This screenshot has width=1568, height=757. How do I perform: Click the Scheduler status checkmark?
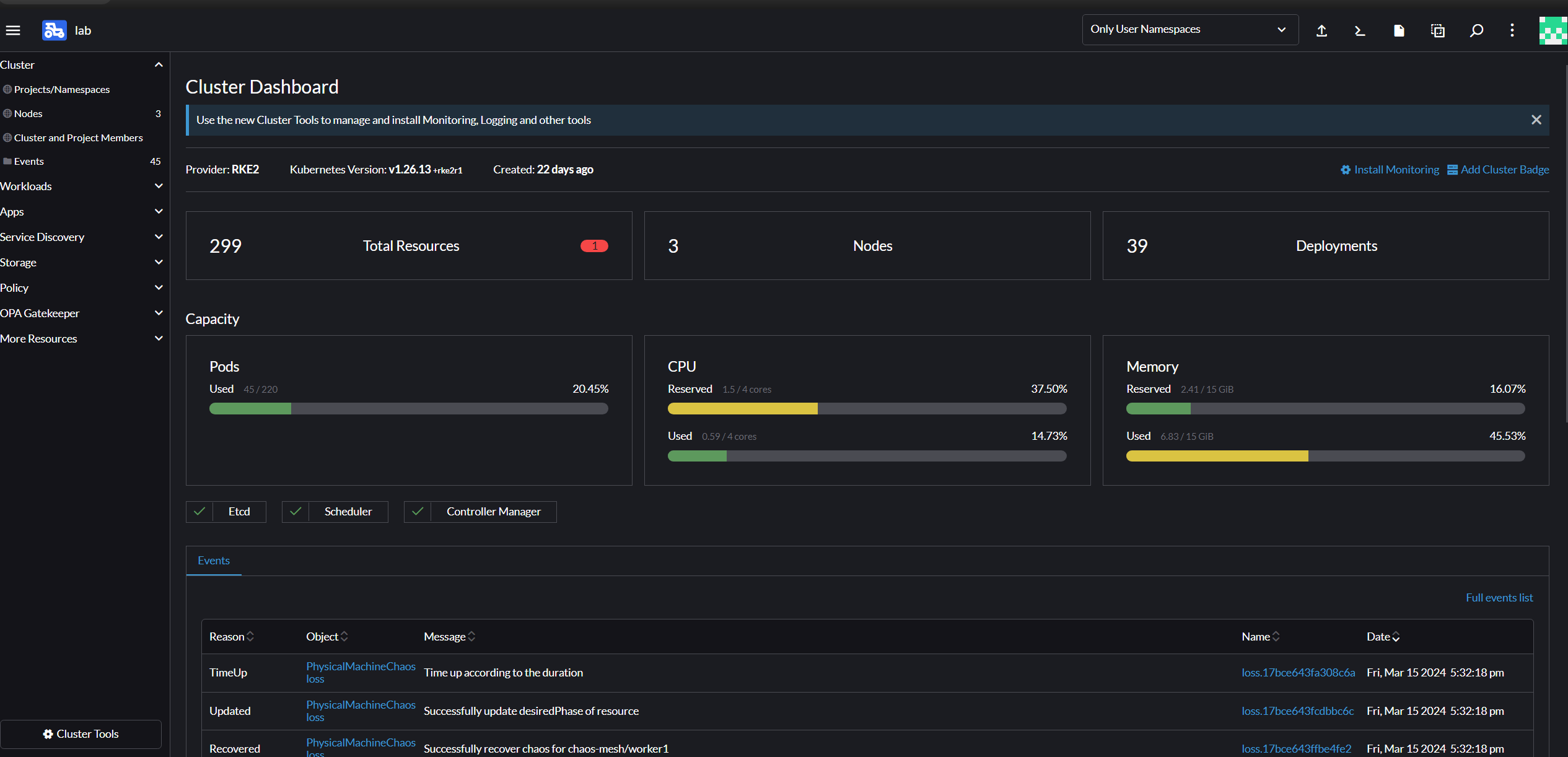pos(296,512)
